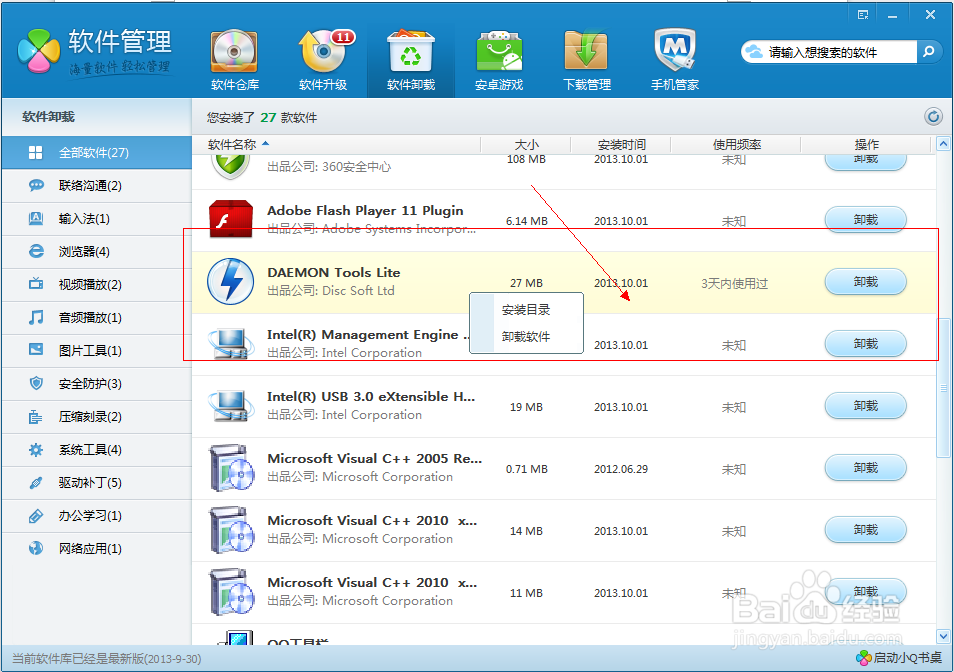954x672 pixels.
Task: Launch 启动小Q书桌 in status bar
Action: click(899, 657)
